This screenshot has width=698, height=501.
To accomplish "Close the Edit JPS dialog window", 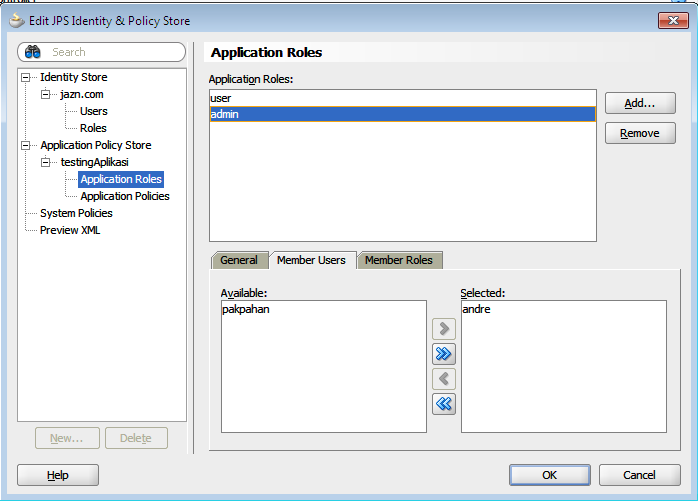I will pos(673,20).
